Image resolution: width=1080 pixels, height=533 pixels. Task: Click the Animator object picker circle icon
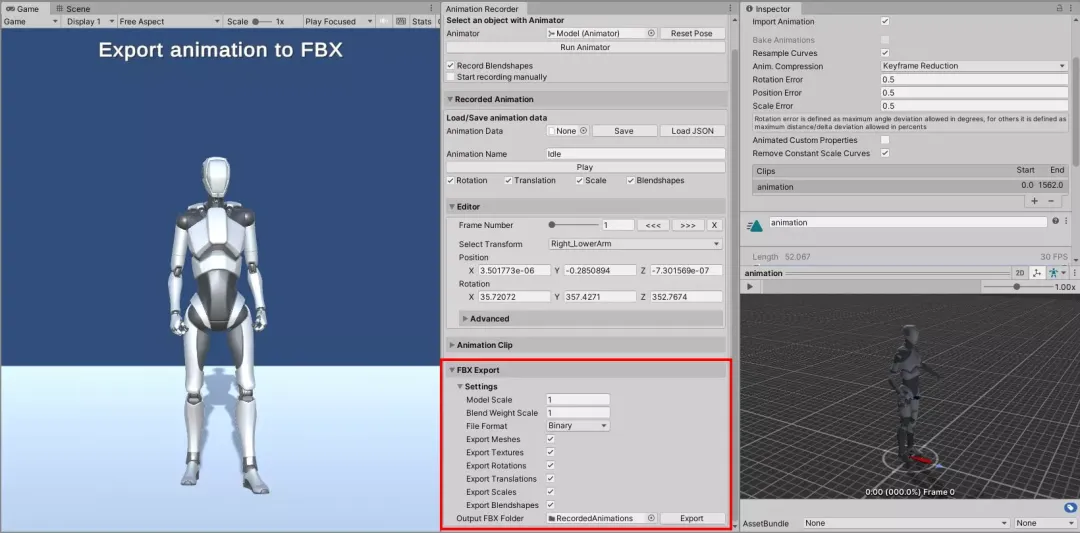point(651,33)
